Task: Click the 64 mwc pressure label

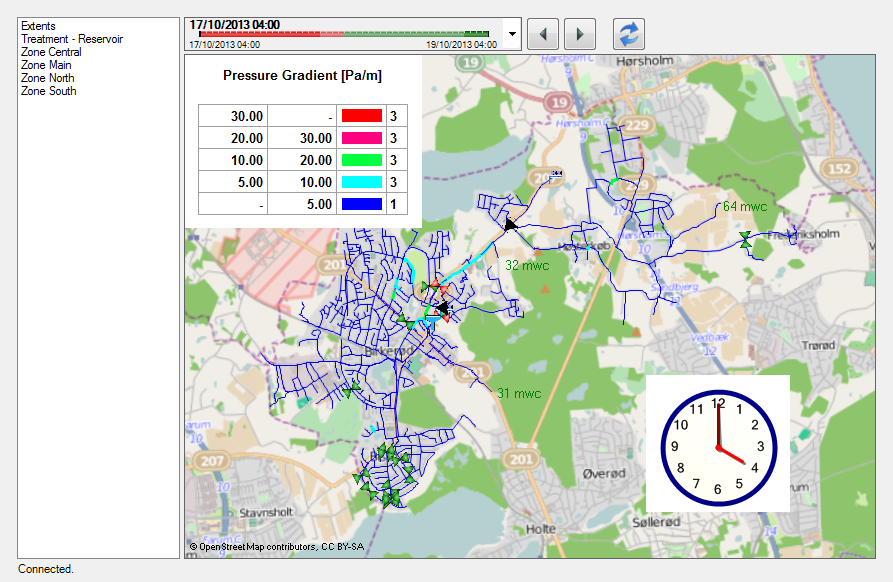Action: 745,207
